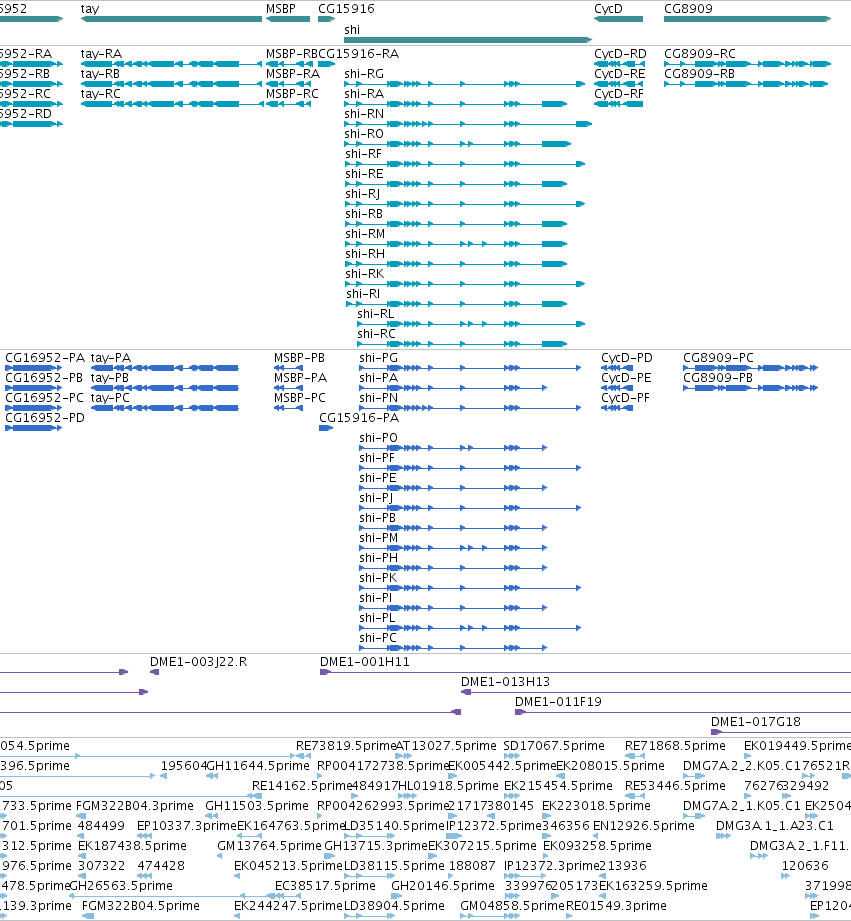This screenshot has width=851, height=921.
Task: Click transcript tay-RC
Action: [x=100, y=94]
